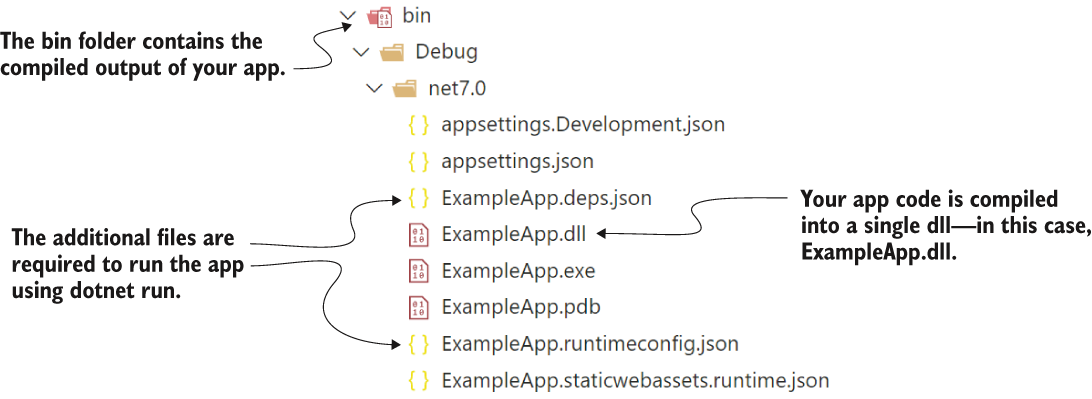This screenshot has width=1092, height=399.
Task: Select file ExampleApp.pdb
Action: [x=521, y=307]
